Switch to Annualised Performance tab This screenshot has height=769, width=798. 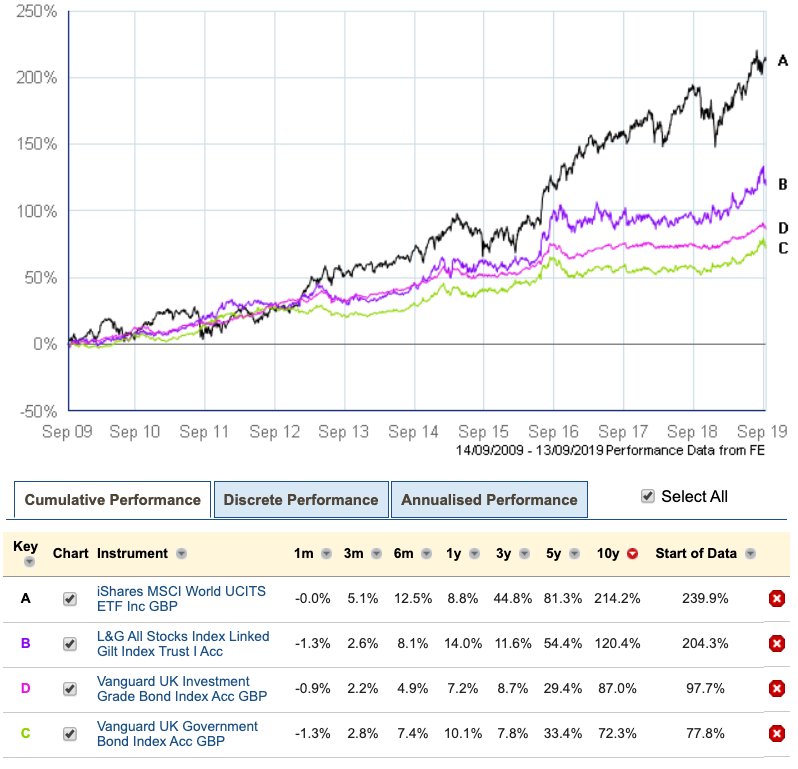[x=489, y=500]
